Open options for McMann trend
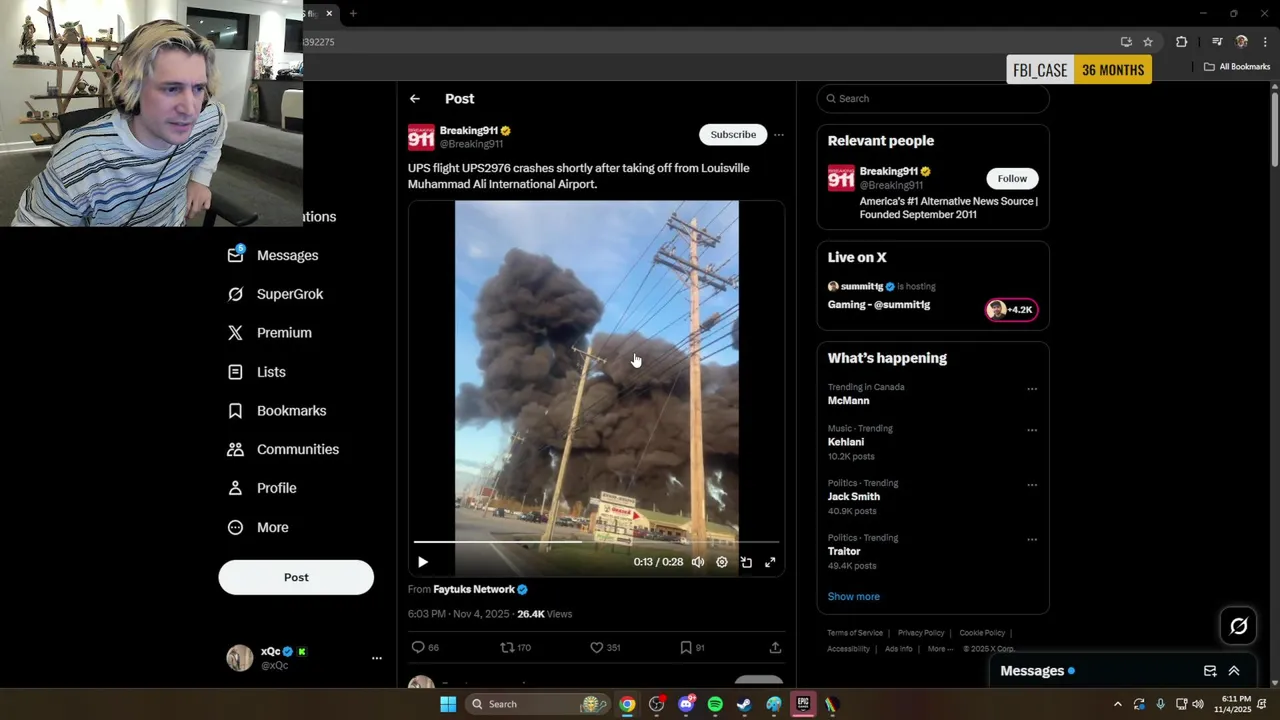Viewport: 1280px width, 720px height. (x=1032, y=389)
